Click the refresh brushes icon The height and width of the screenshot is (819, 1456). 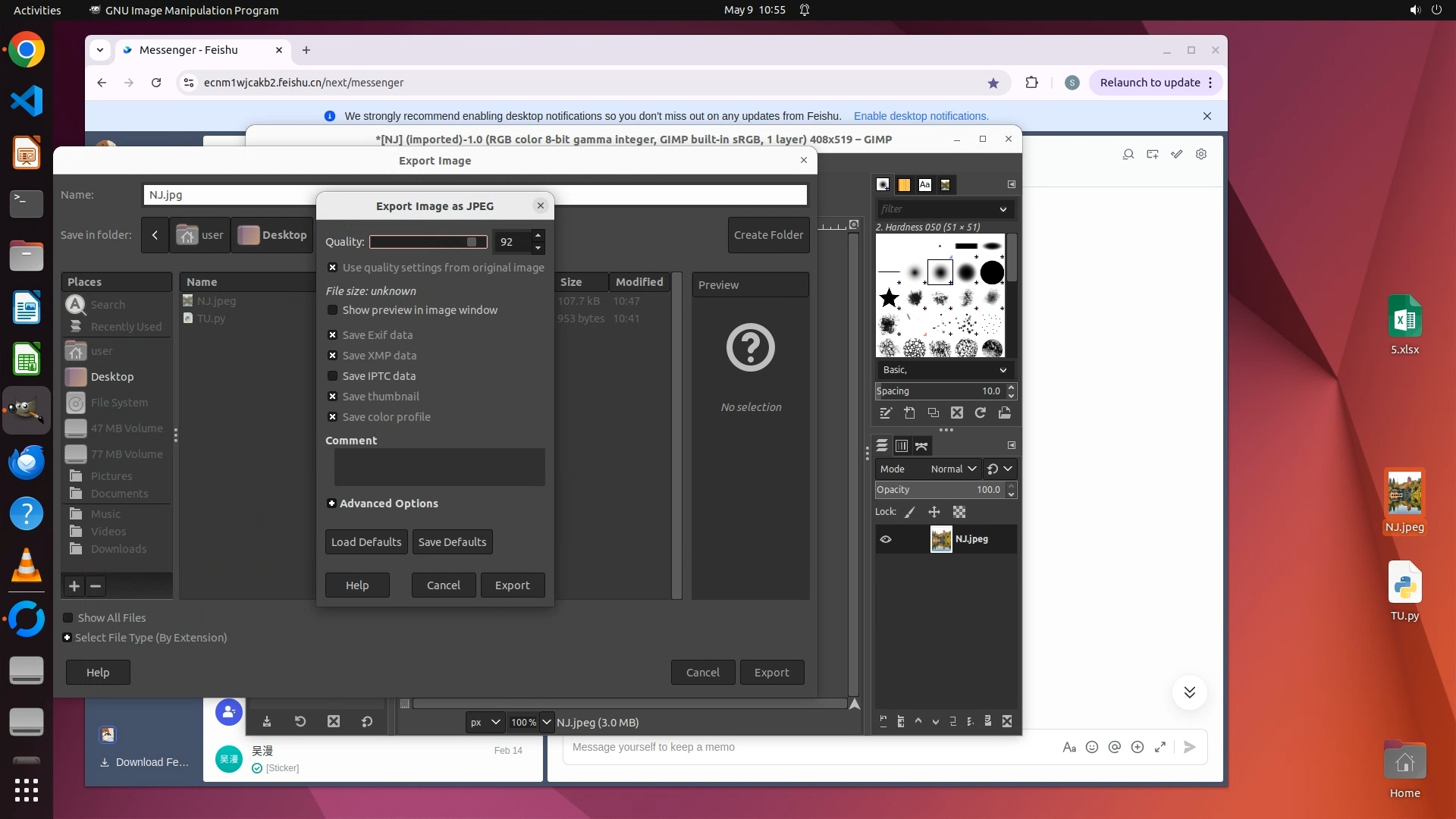point(981,413)
